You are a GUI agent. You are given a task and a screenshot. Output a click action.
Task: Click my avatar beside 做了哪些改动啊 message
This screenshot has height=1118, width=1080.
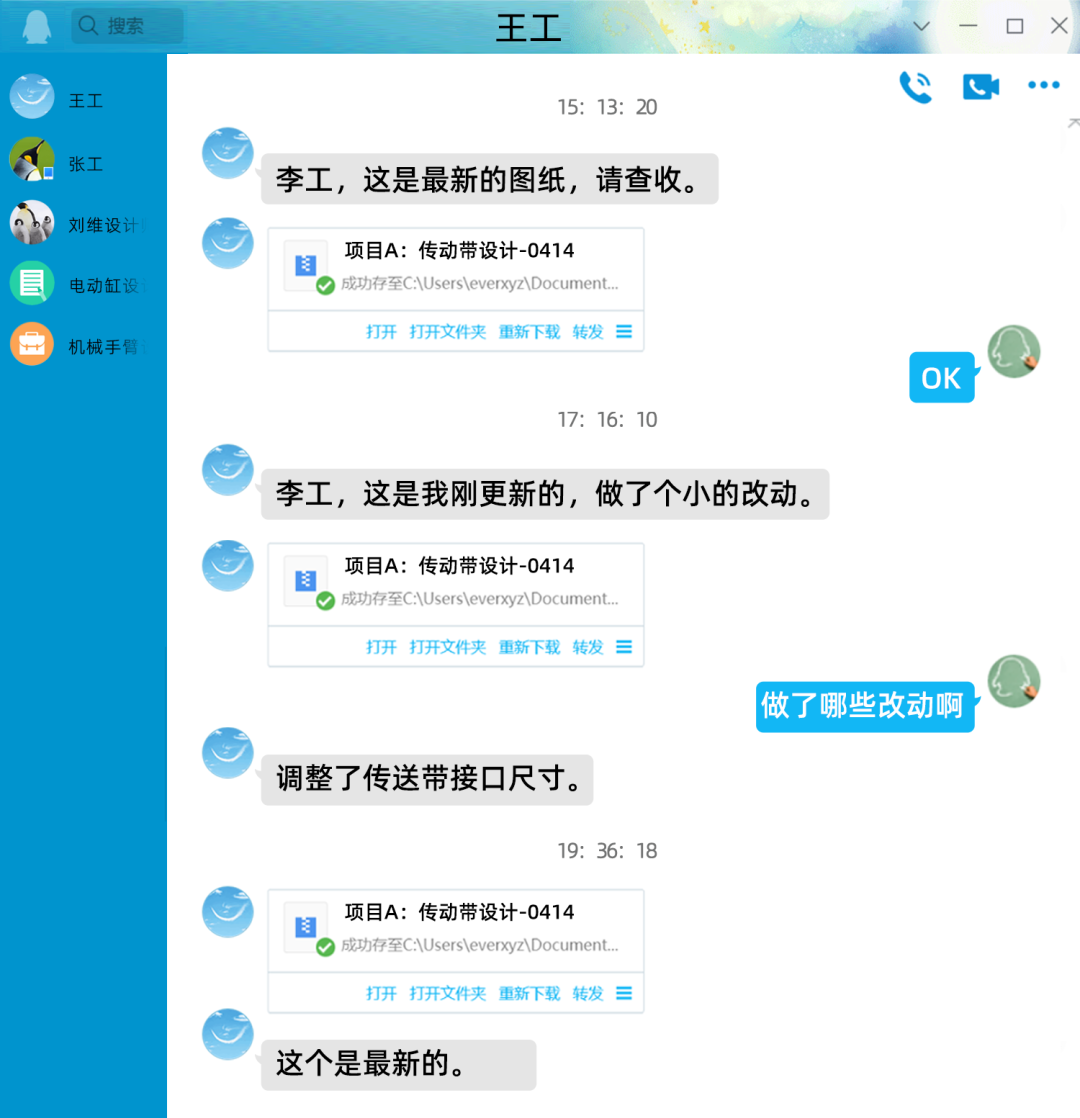pyautogui.click(x=1014, y=681)
